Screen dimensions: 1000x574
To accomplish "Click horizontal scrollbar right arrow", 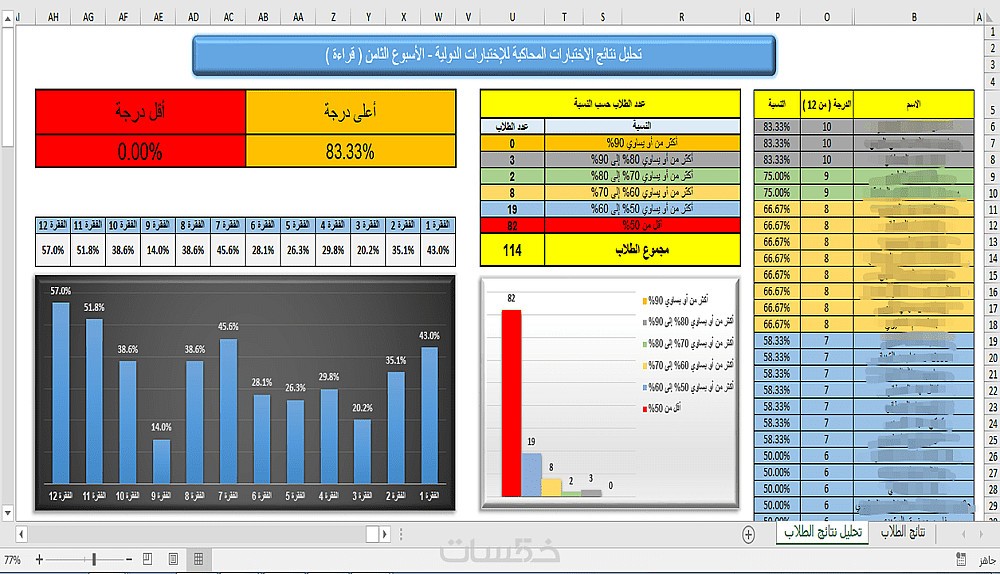I will (x=385, y=534).
